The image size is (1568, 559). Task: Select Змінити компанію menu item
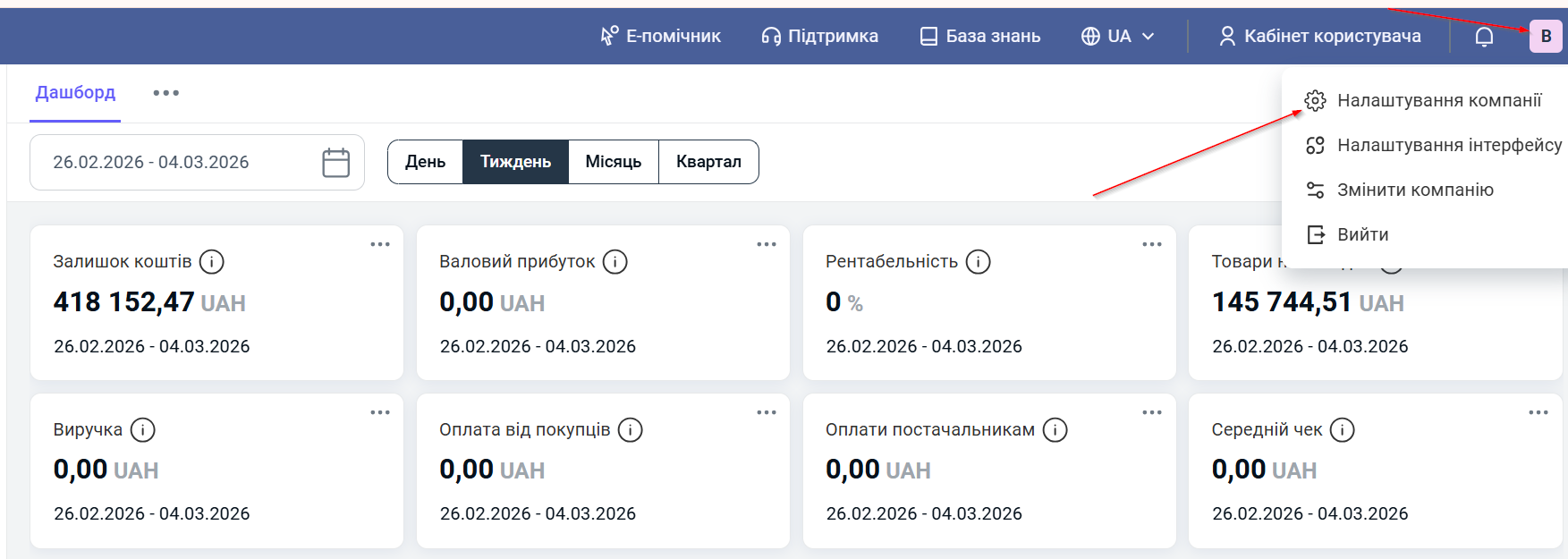click(1414, 191)
